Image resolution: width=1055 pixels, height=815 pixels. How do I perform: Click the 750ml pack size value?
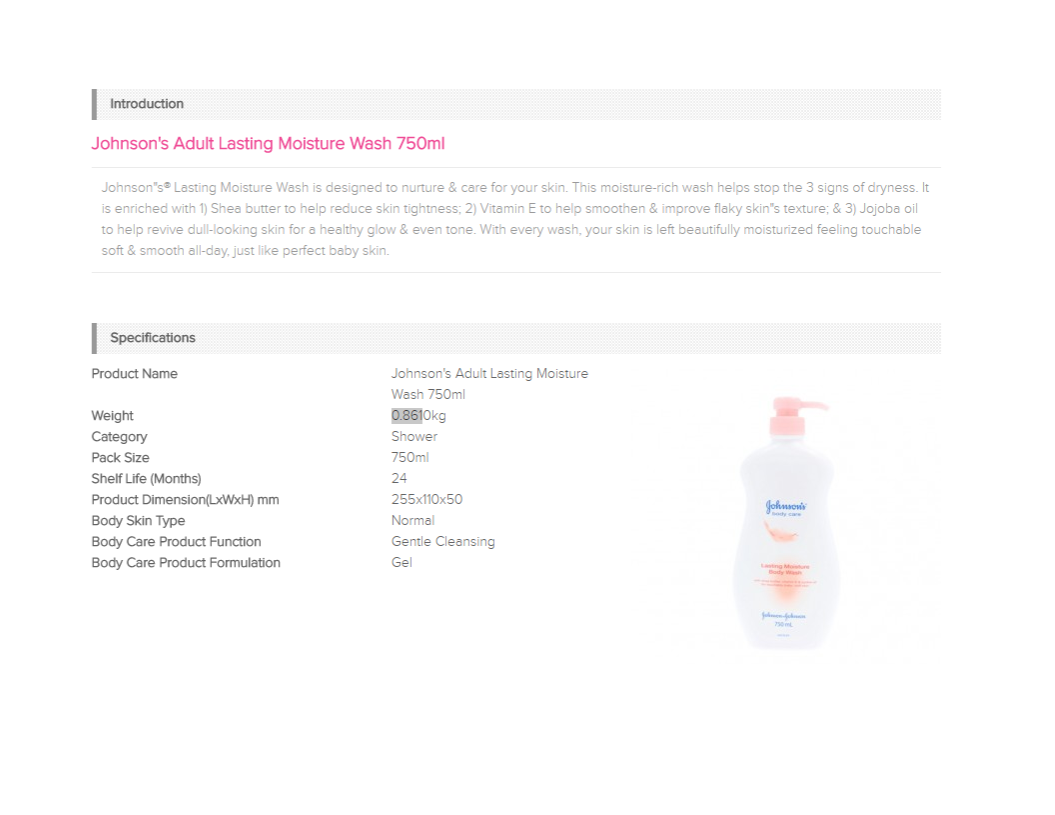point(410,458)
